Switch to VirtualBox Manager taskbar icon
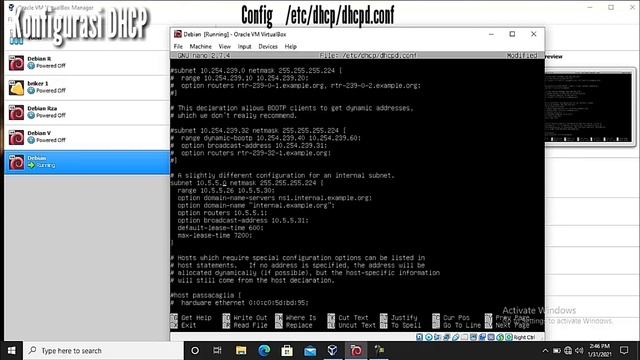Viewport: 640px width, 360px height. coord(333,351)
